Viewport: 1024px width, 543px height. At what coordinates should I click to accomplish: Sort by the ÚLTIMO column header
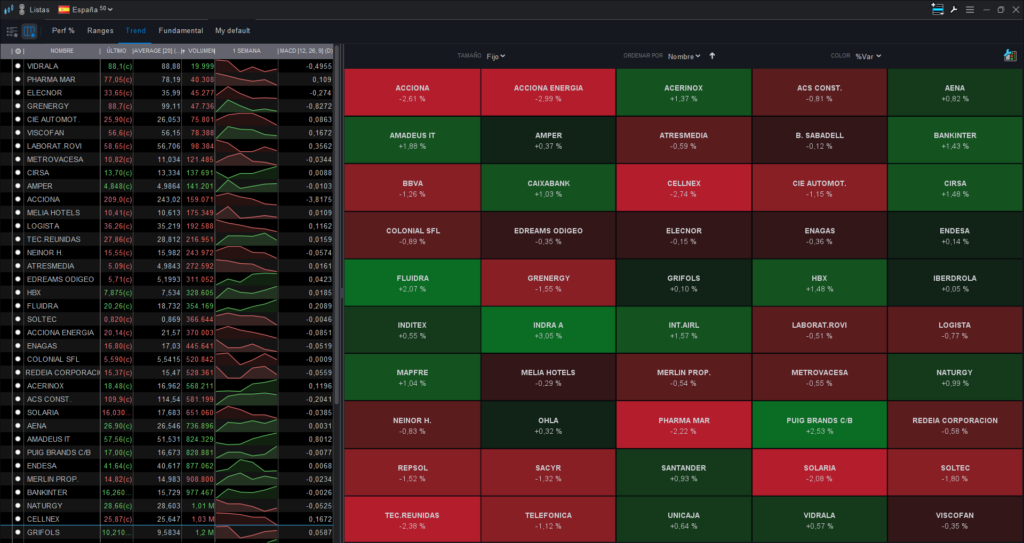tap(116, 51)
